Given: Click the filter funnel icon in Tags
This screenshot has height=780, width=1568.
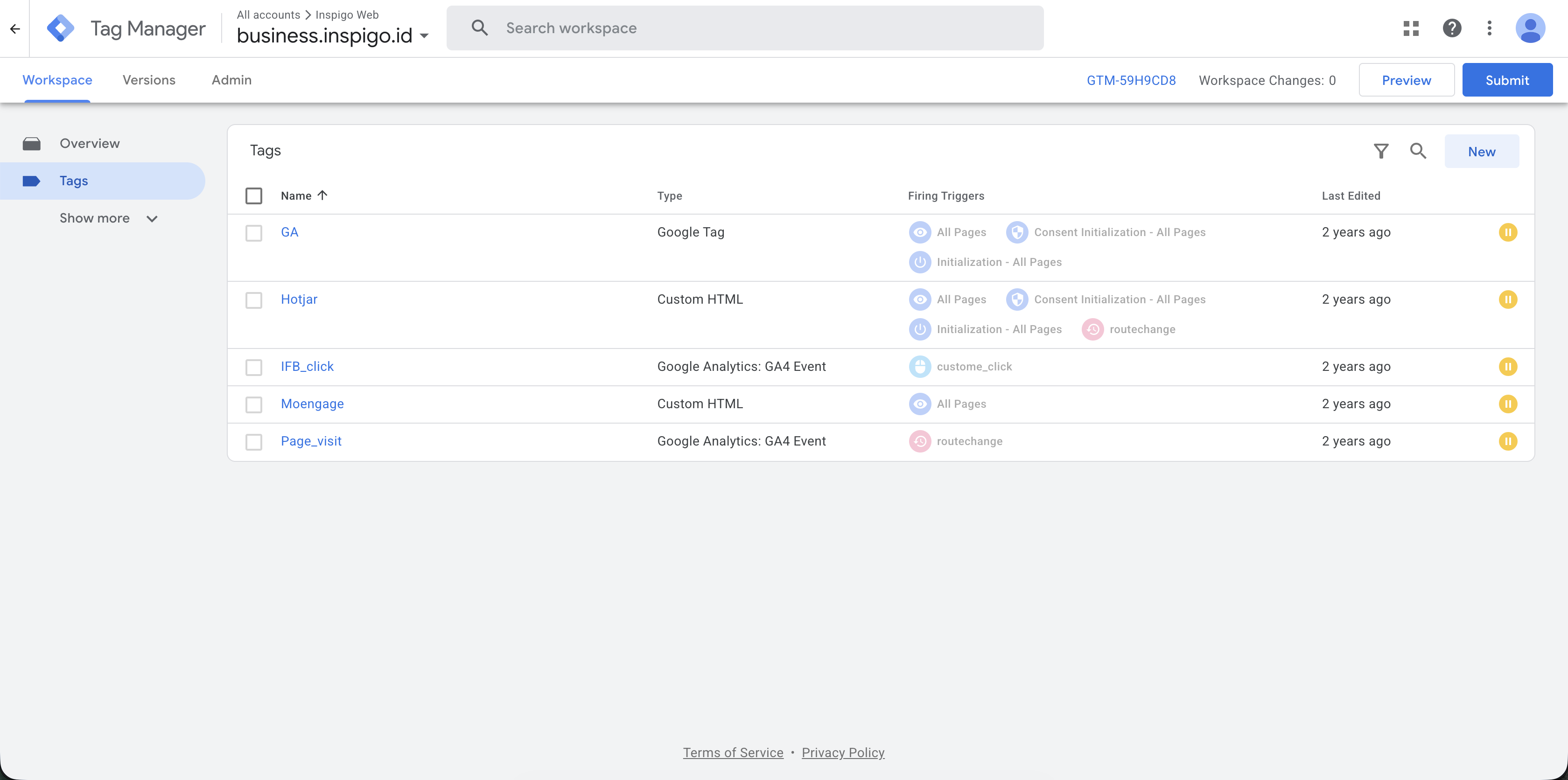Looking at the screenshot, I should pyautogui.click(x=1381, y=151).
